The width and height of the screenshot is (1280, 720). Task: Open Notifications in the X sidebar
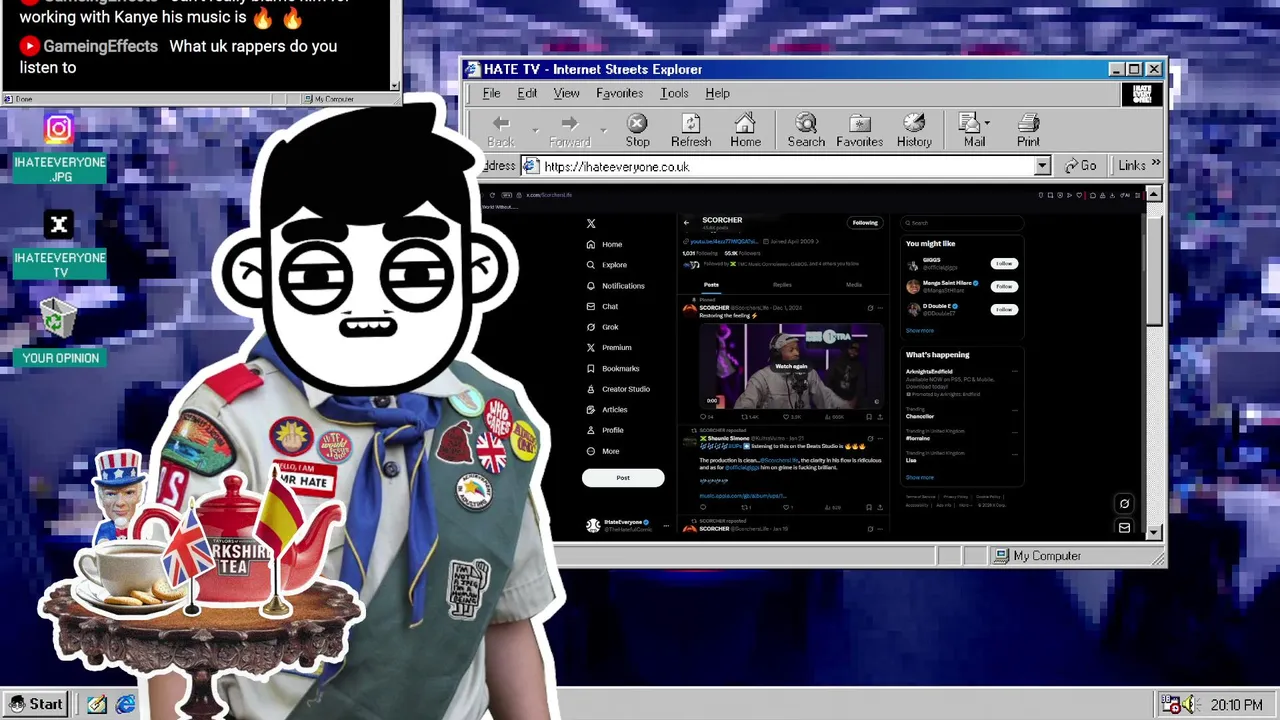pos(615,286)
